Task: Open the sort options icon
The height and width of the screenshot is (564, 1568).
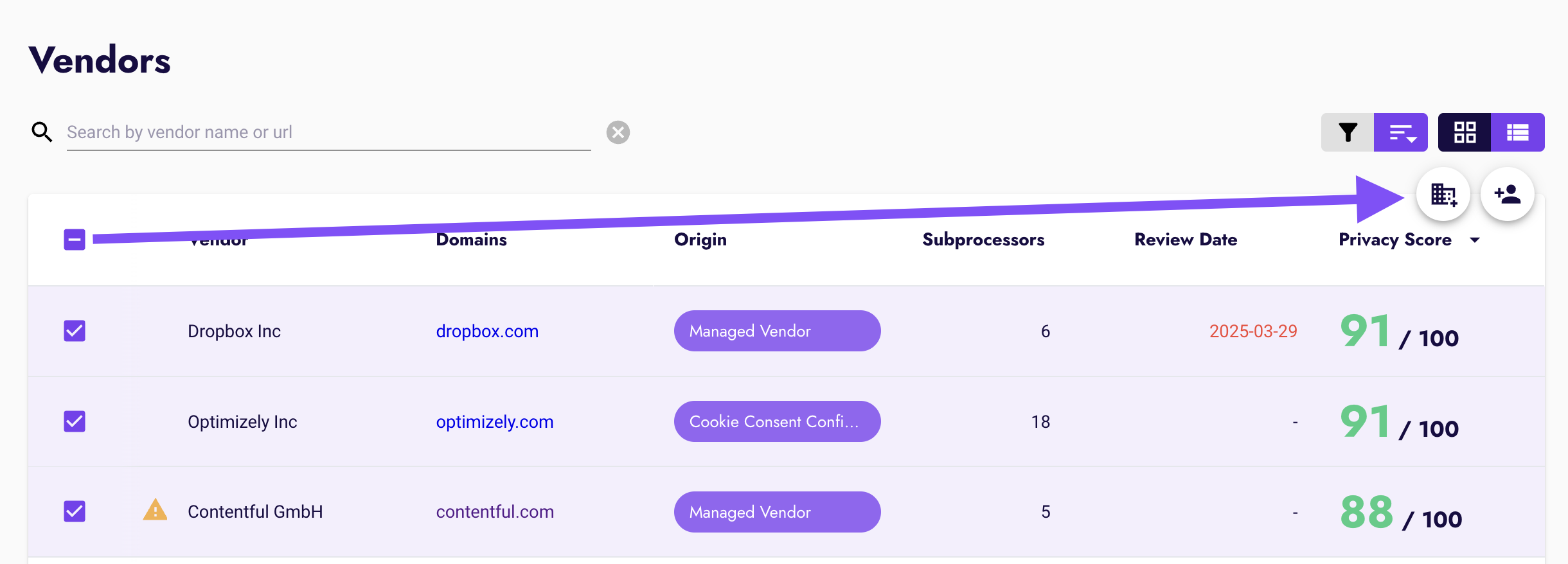Action: (x=1401, y=132)
